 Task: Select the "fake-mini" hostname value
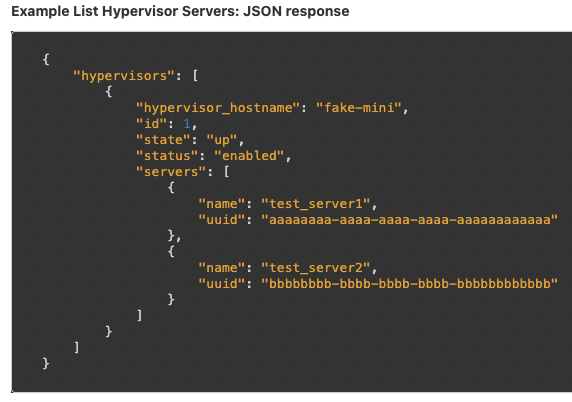click(359, 108)
